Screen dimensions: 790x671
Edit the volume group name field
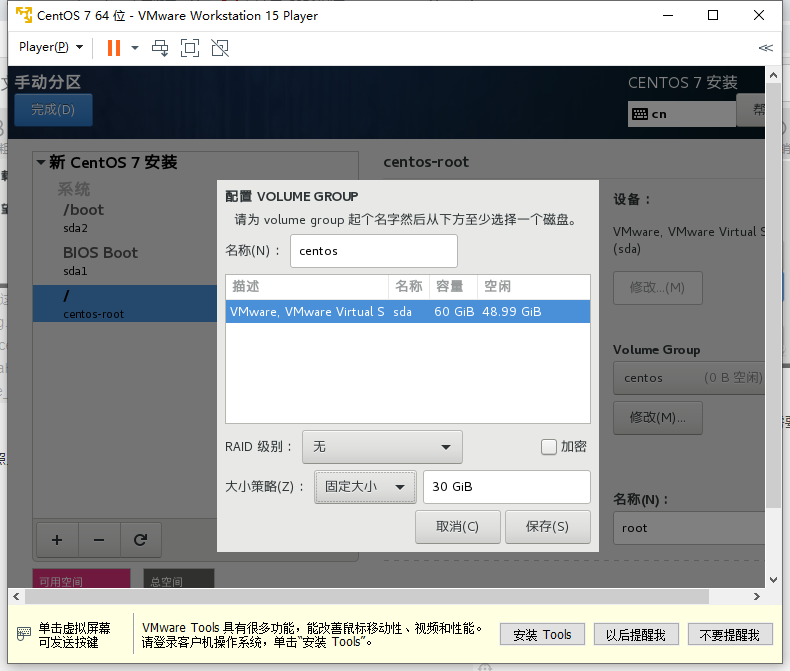click(x=374, y=251)
